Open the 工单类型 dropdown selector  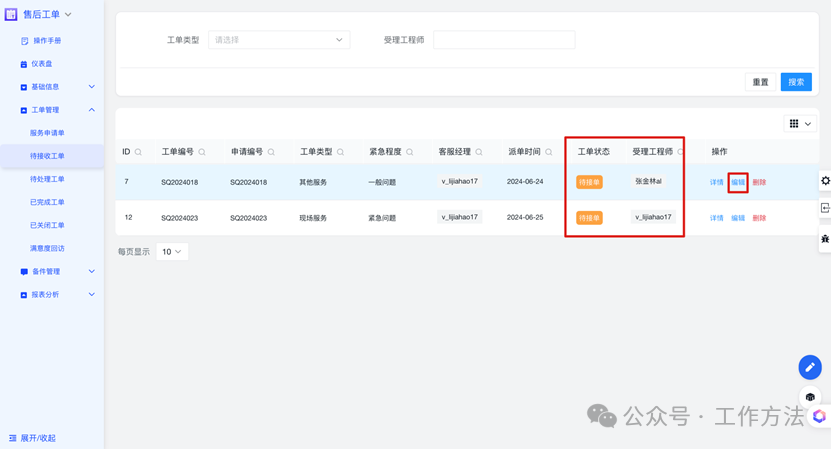pos(278,40)
